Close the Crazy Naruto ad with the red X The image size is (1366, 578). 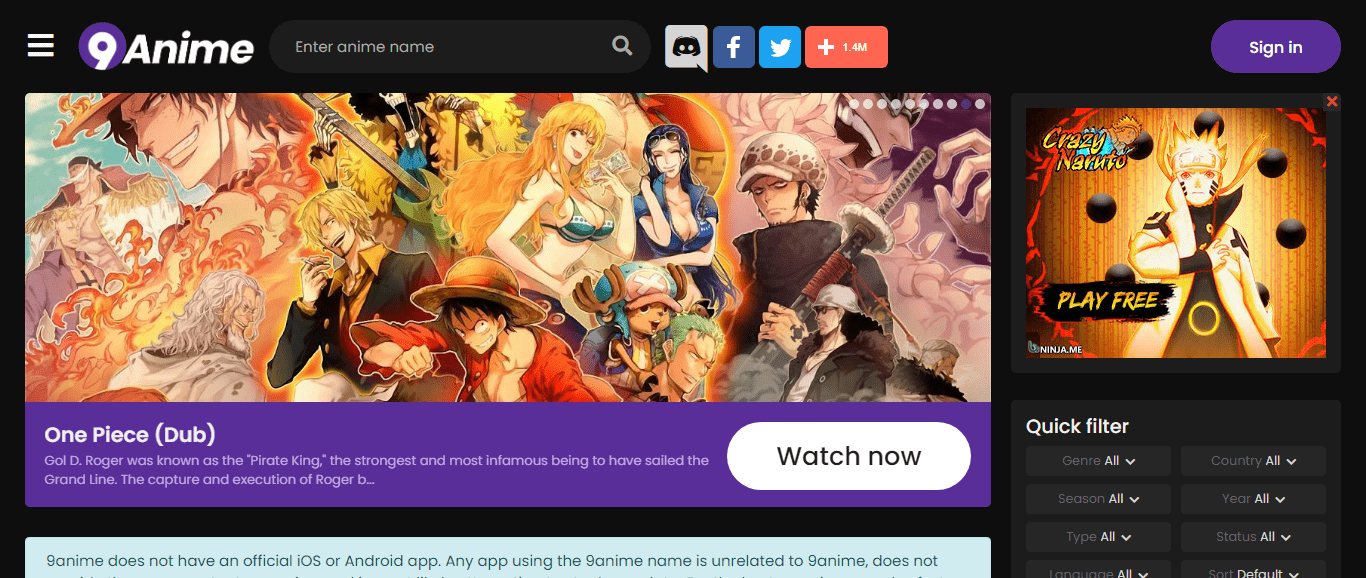(x=1332, y=102)
